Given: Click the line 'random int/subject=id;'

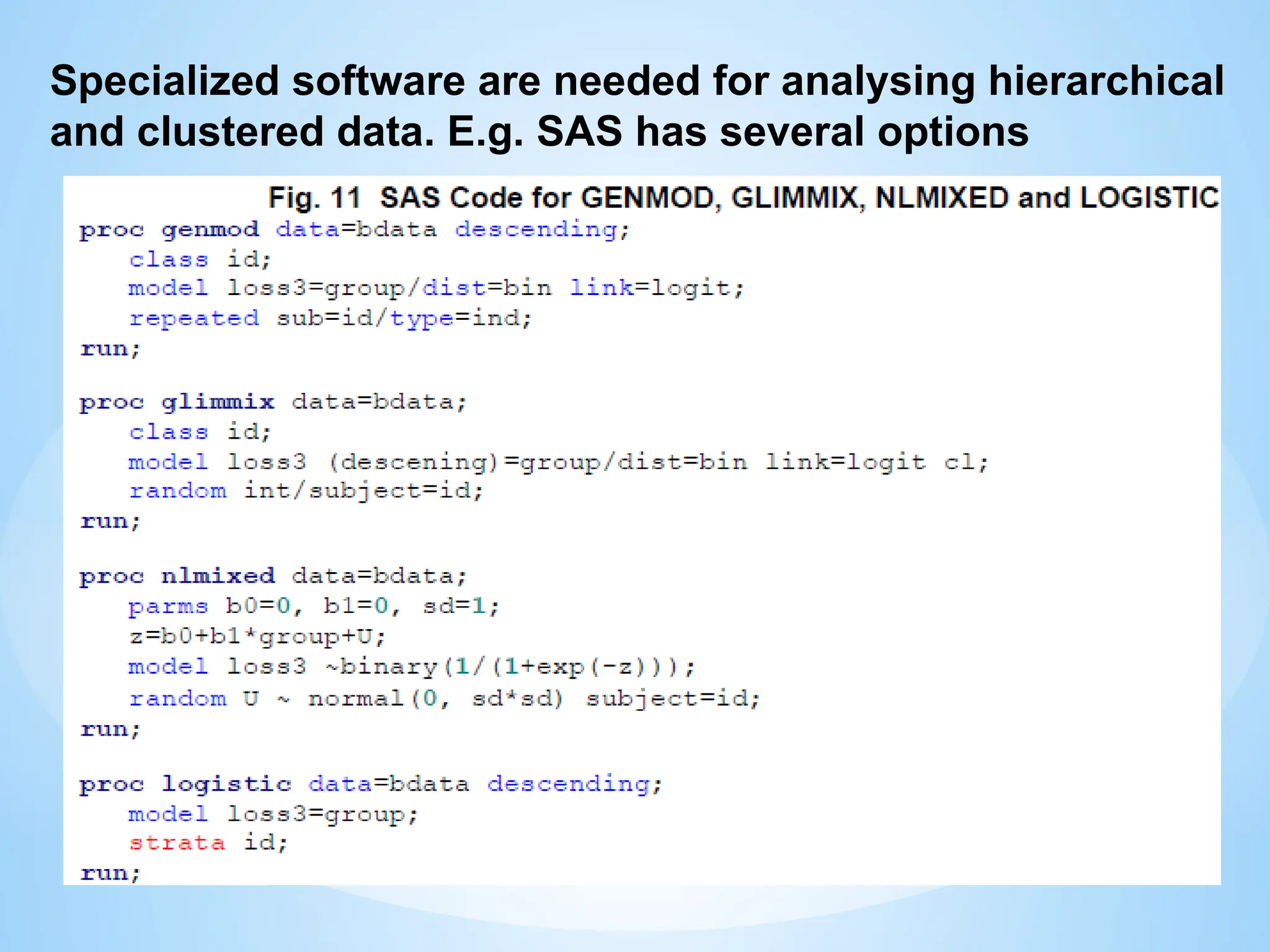Looking at the screenshot, I should [306, 491].
